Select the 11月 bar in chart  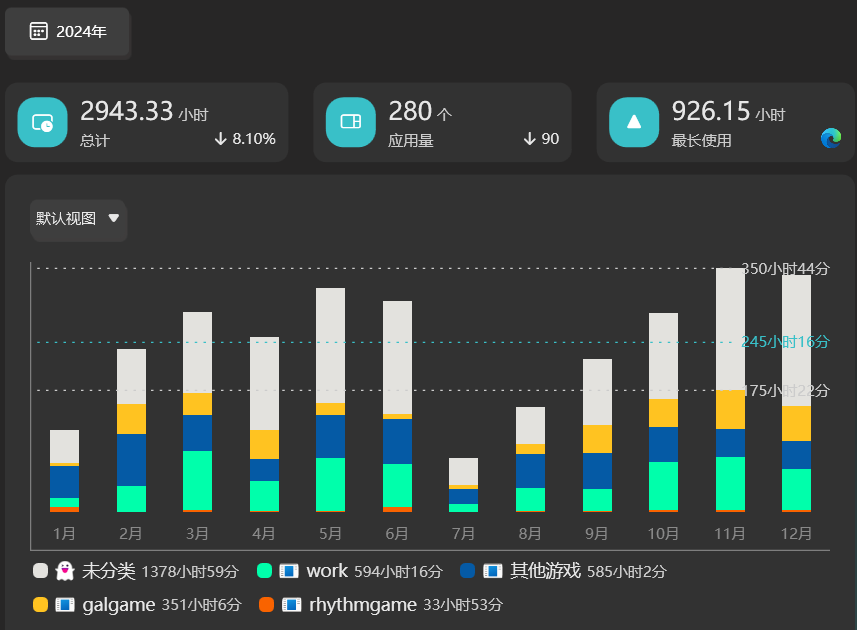[730, 390]
